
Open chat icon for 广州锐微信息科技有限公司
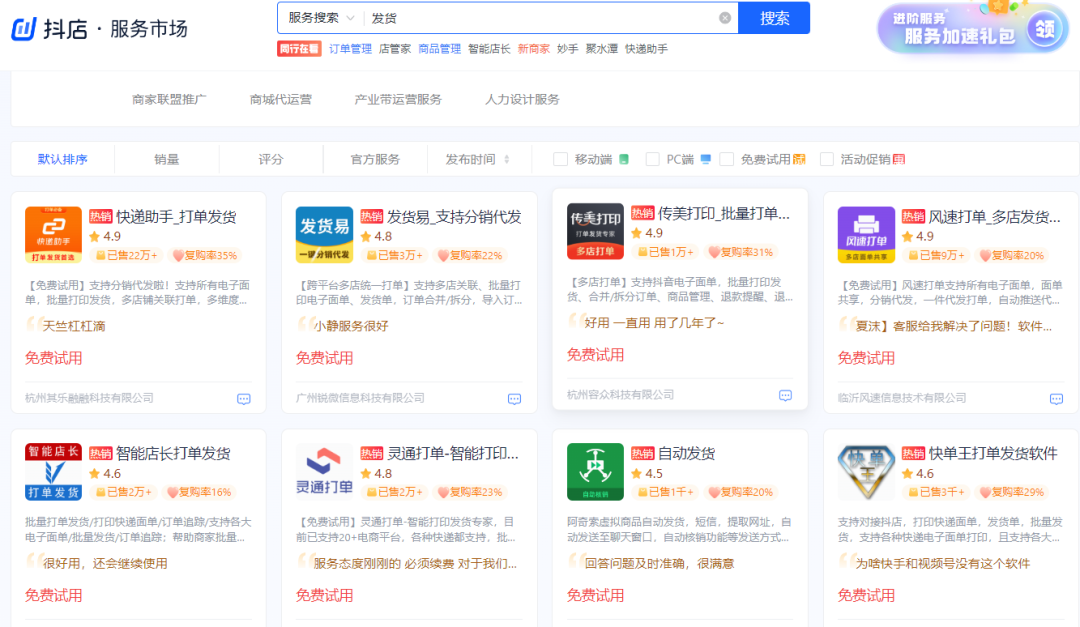click(515, 399)
